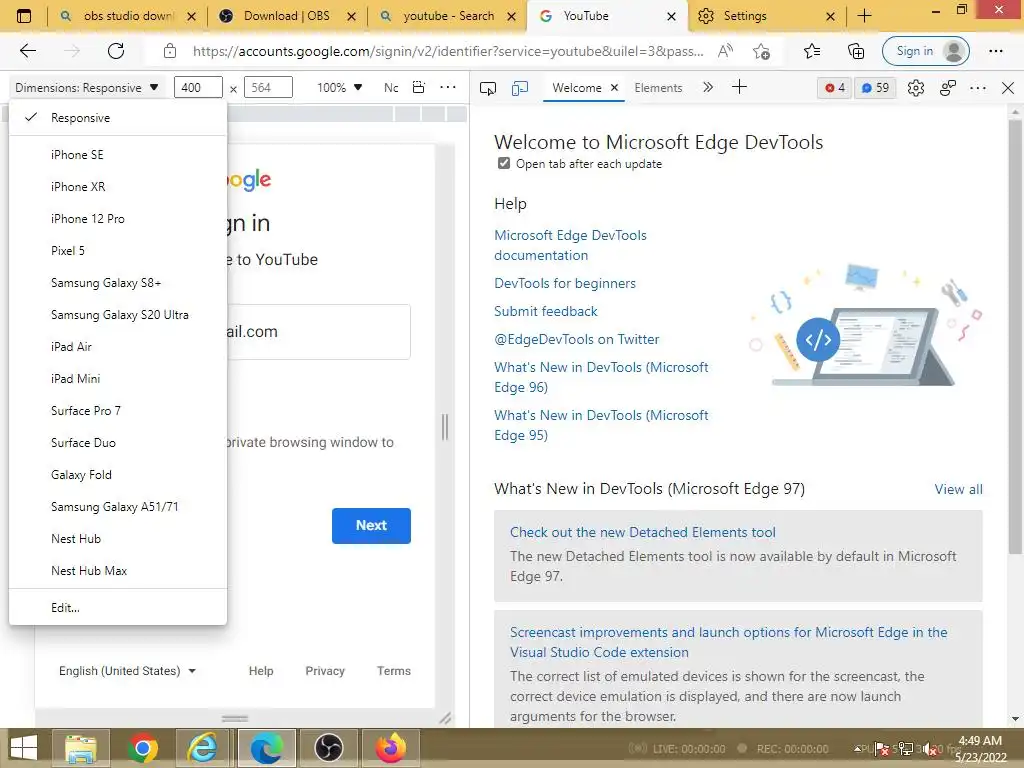Open Tab actions menu icon
This screenshot has height=768, width=1024.
coord(24,16)
